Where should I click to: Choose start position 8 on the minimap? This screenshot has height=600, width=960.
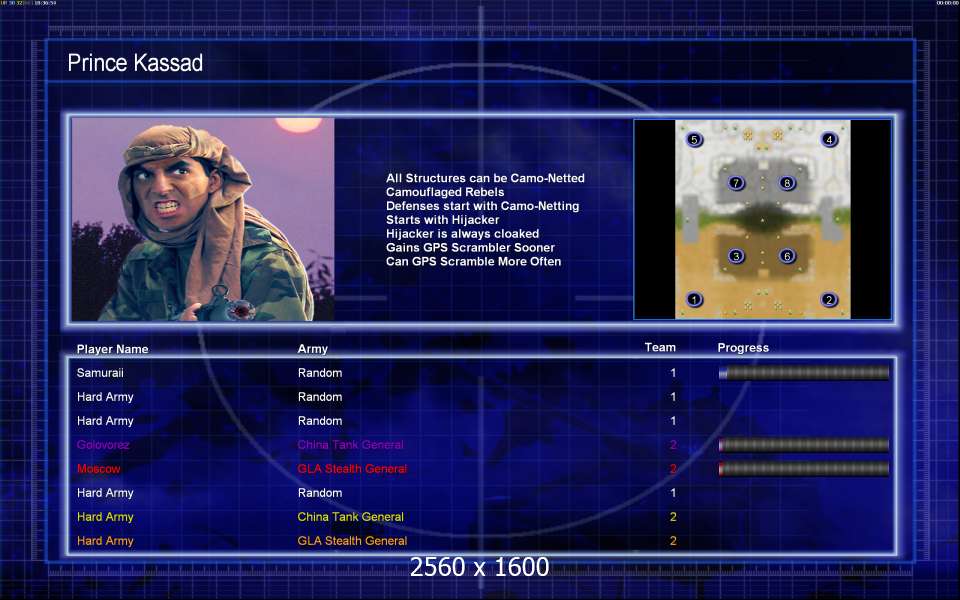tap(787, 182)
